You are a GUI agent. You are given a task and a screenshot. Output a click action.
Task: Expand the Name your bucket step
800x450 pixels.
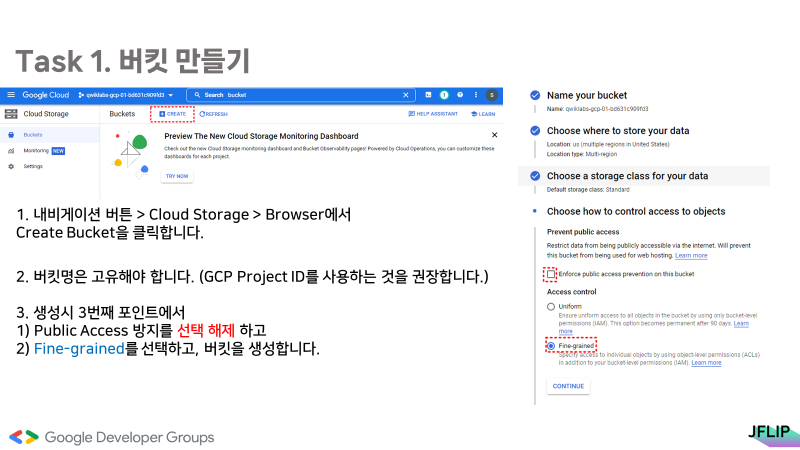587,95
